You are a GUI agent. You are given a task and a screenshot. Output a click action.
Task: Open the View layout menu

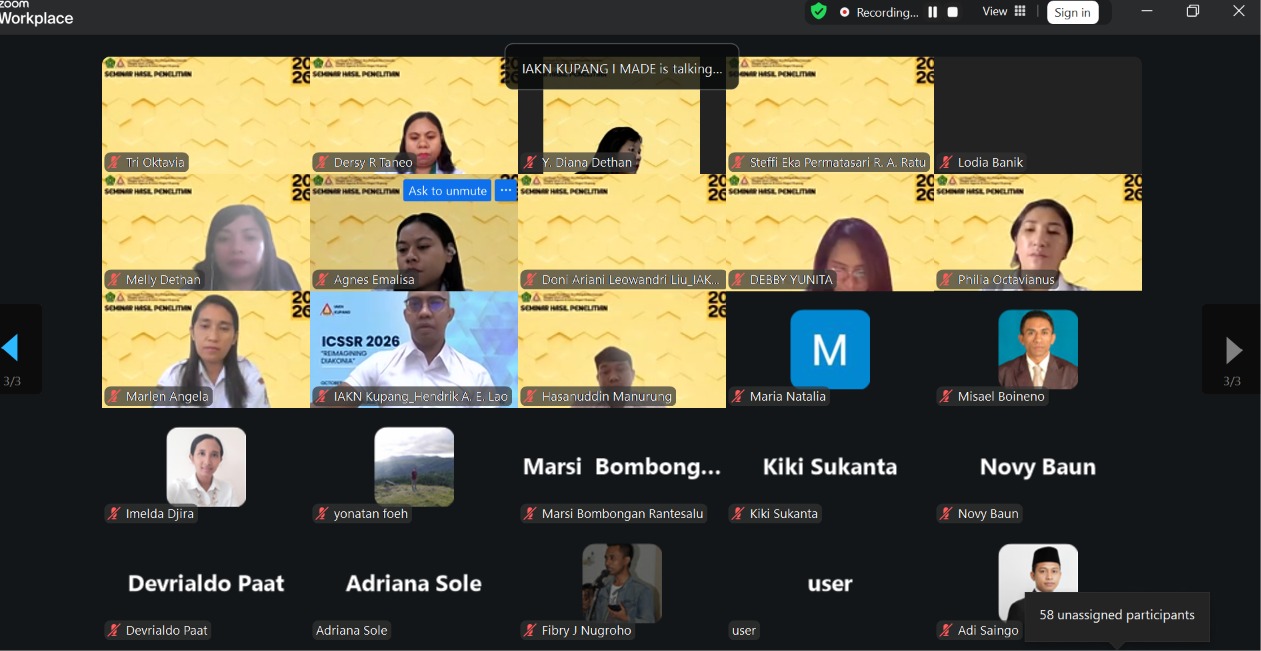tap(1004, 12)
